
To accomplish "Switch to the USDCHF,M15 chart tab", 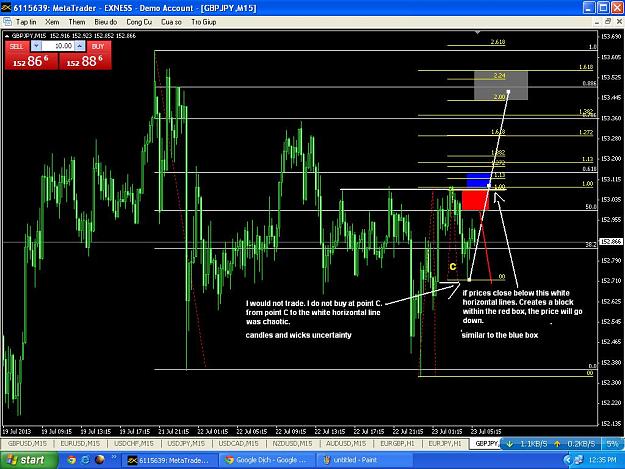I will coord(134,443).
